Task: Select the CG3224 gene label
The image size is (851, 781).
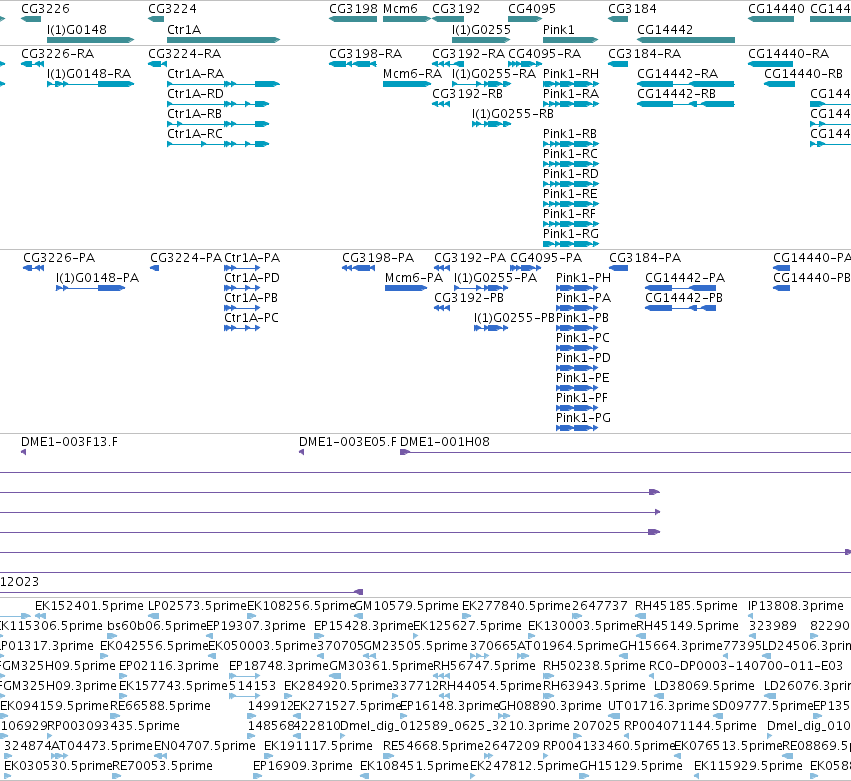Action: (x=172, y=9)
